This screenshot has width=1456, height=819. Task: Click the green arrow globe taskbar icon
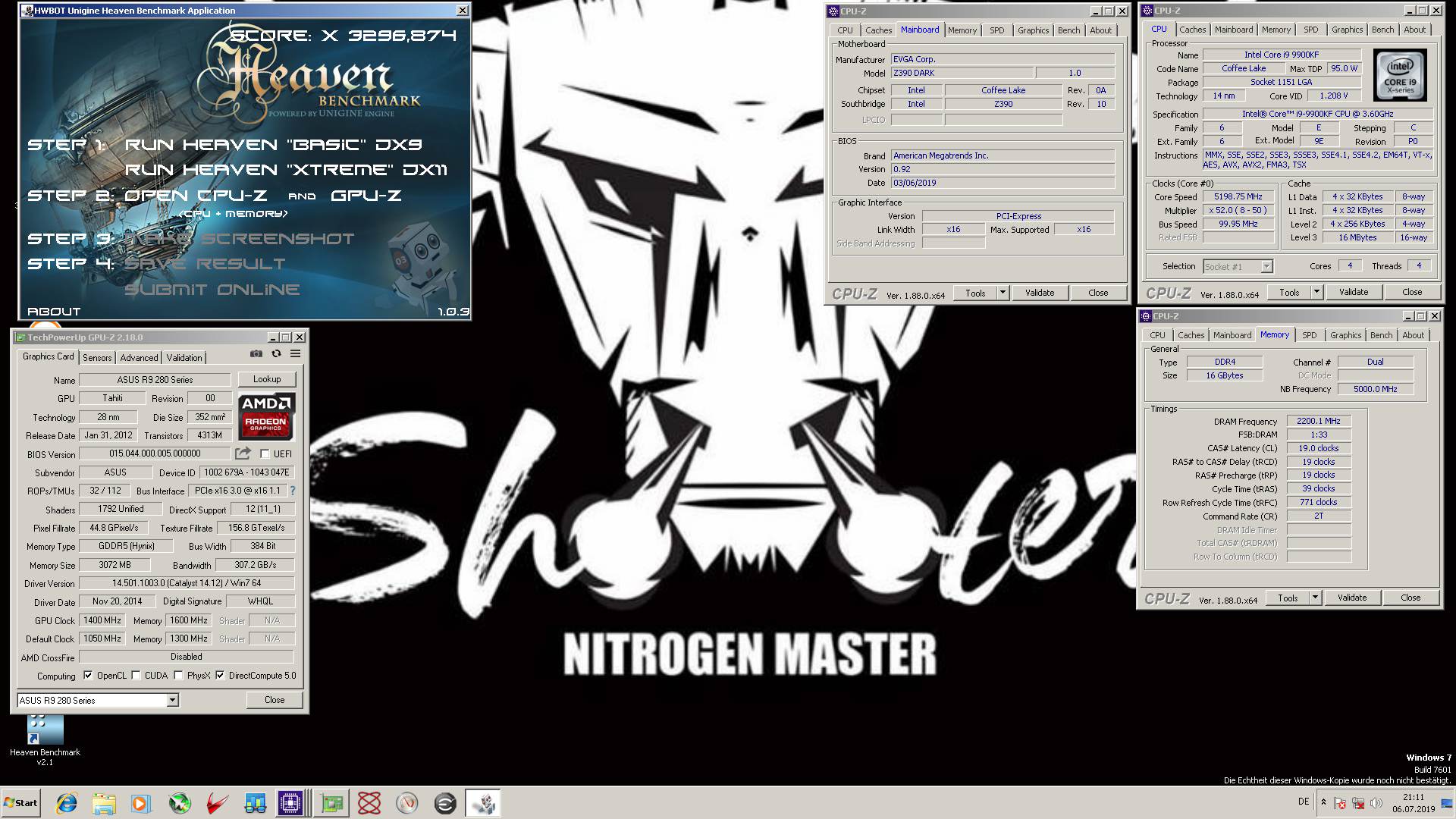(x=180, y=803)
